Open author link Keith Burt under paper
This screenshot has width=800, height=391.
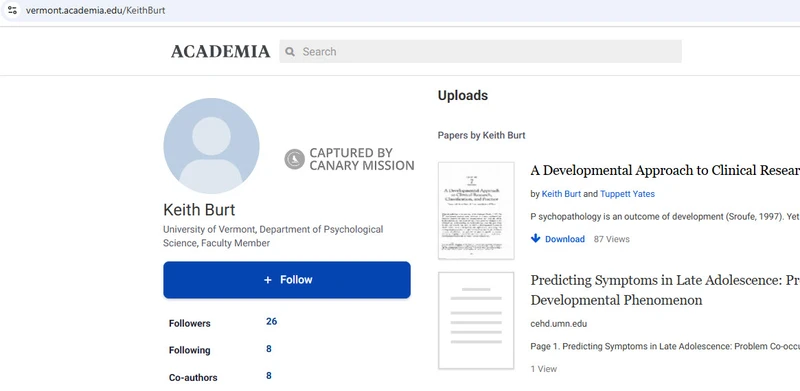(561, 194)
